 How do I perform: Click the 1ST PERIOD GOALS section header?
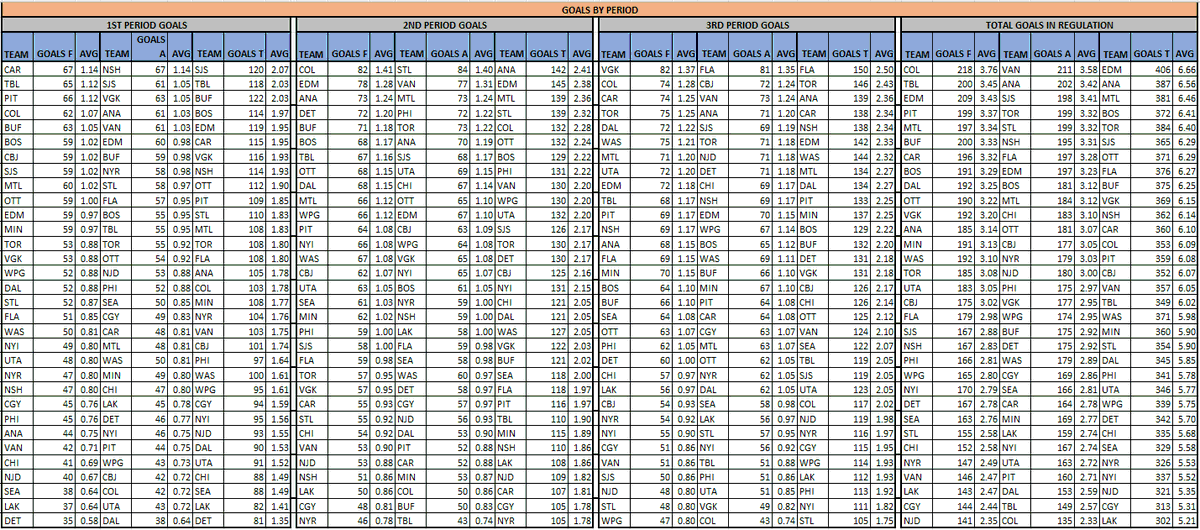[147, 23]
